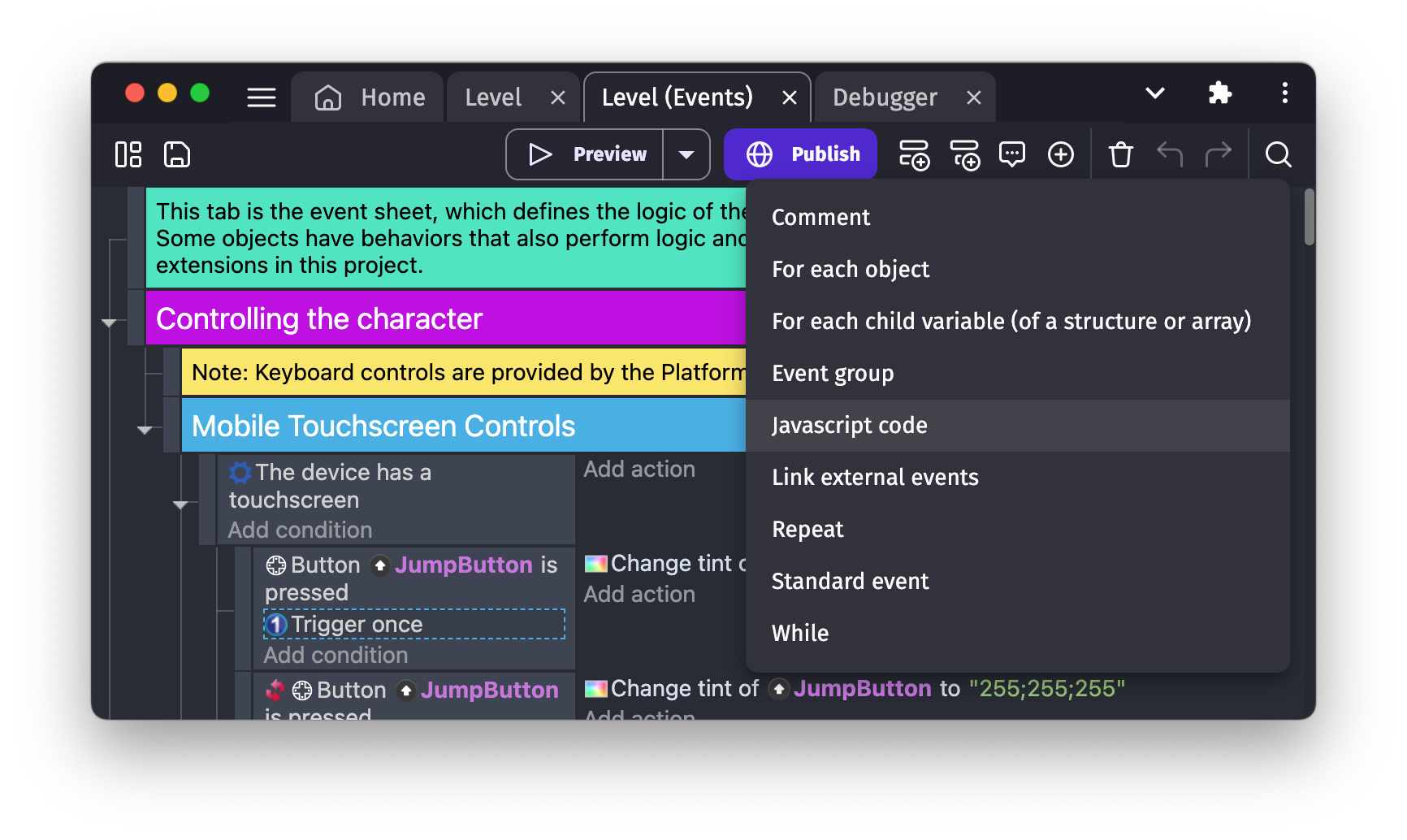
Task: Delete selection with the trash icon
Action: (1120, 154)
